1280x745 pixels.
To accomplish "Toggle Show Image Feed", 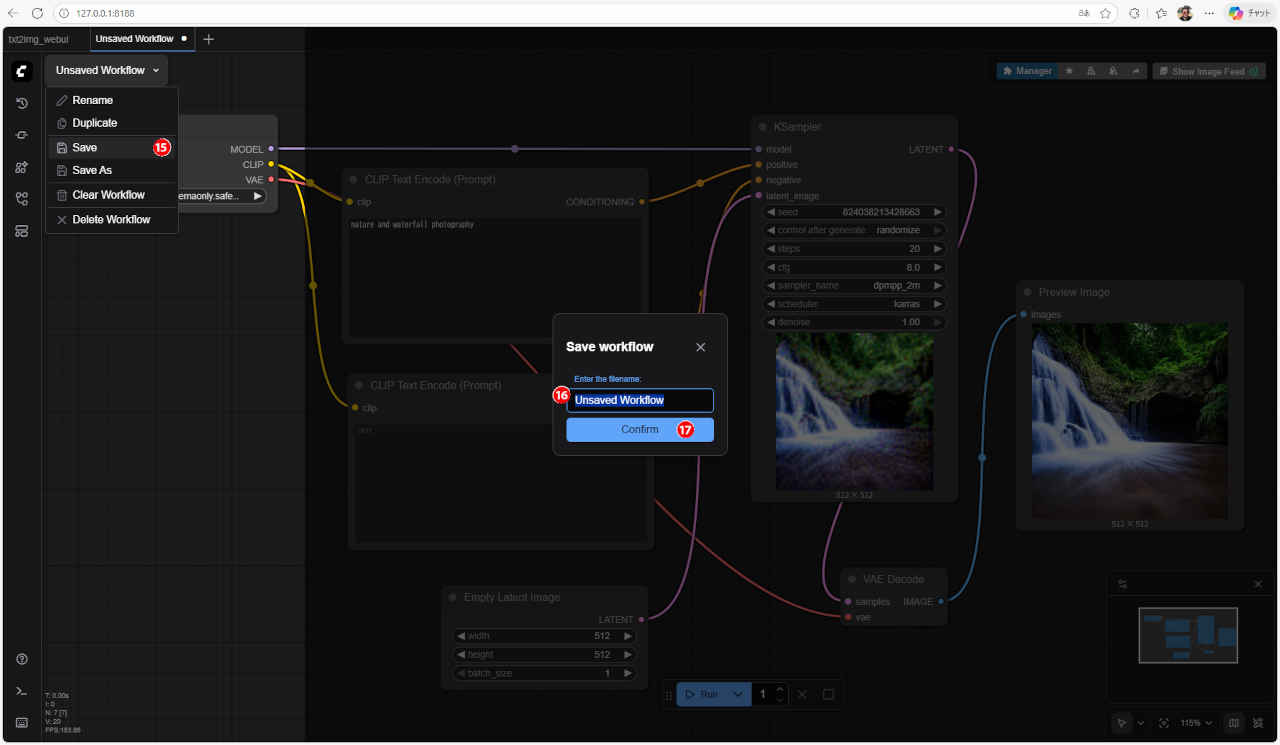I will (1207, 71).
